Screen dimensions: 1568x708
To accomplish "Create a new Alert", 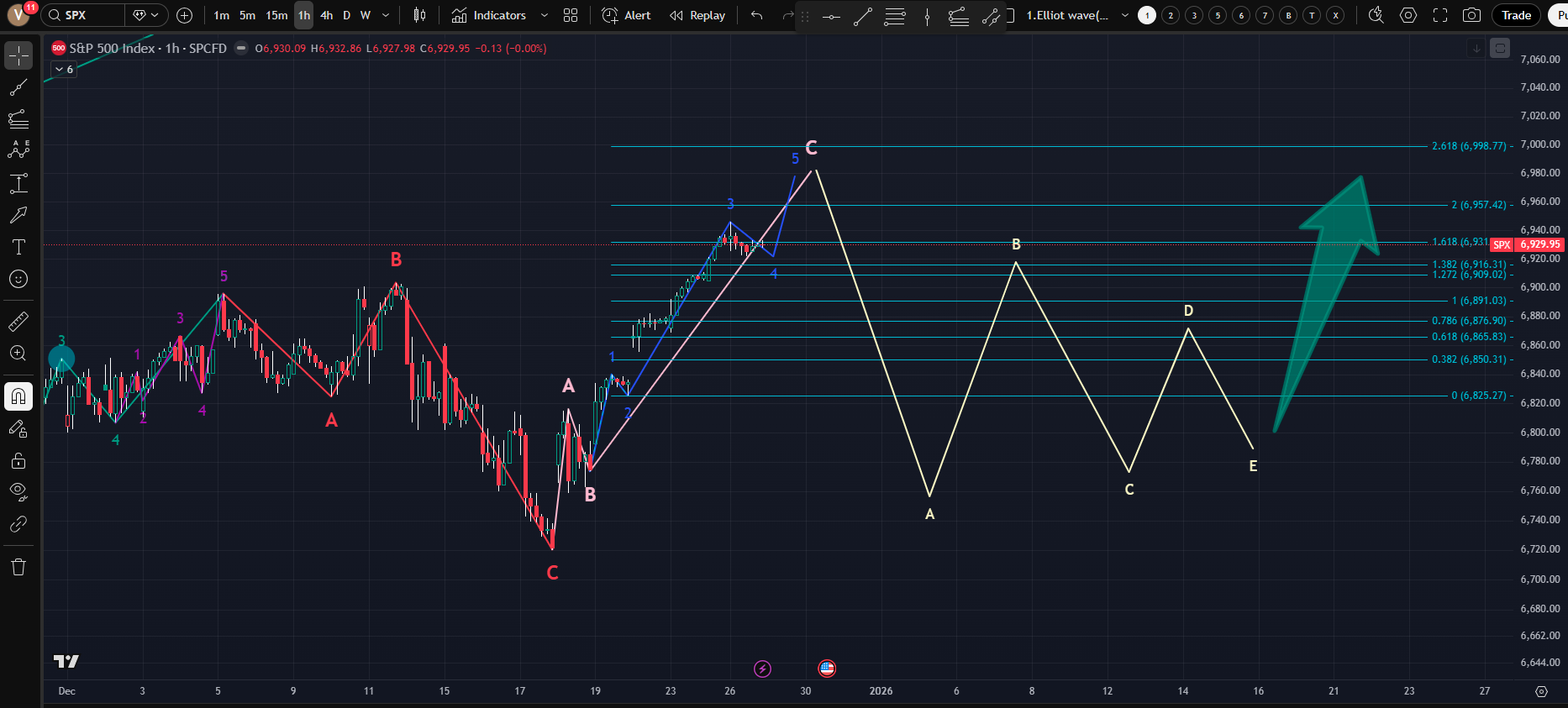I will (x=627, y=15).
